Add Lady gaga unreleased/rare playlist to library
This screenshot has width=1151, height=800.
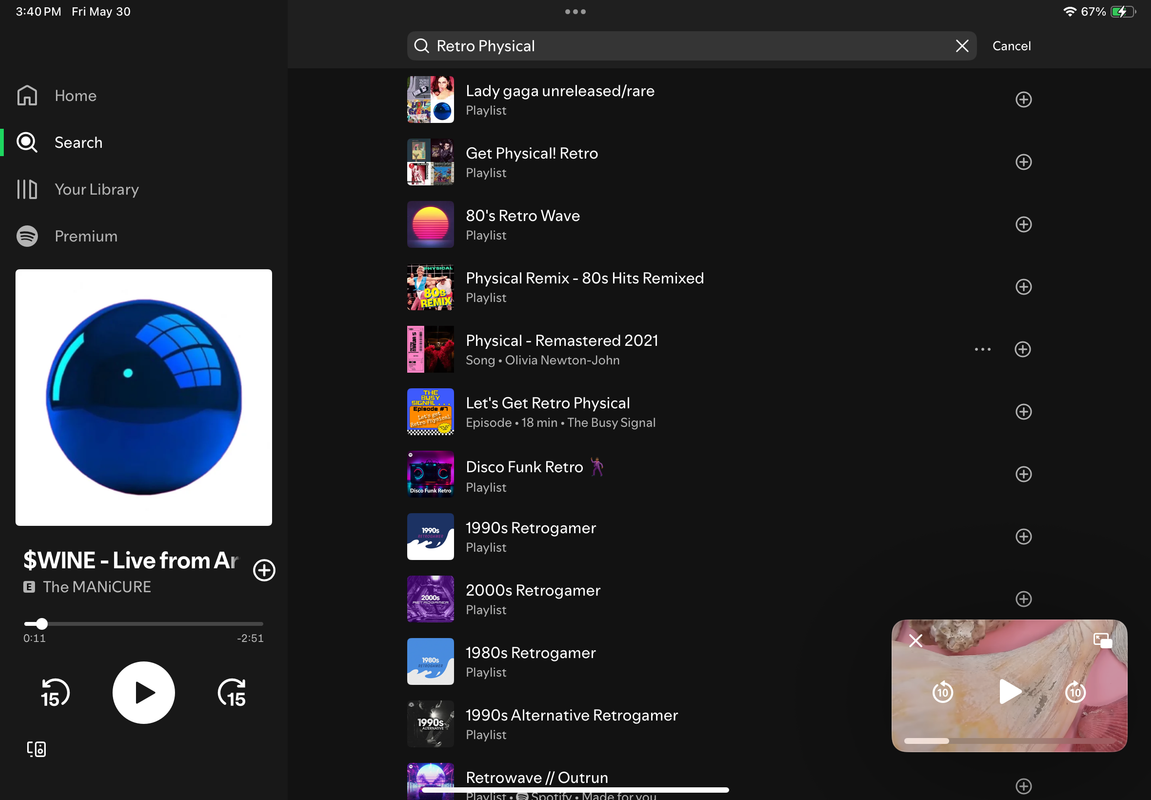pyautogui.click(x=1023, y=99)
